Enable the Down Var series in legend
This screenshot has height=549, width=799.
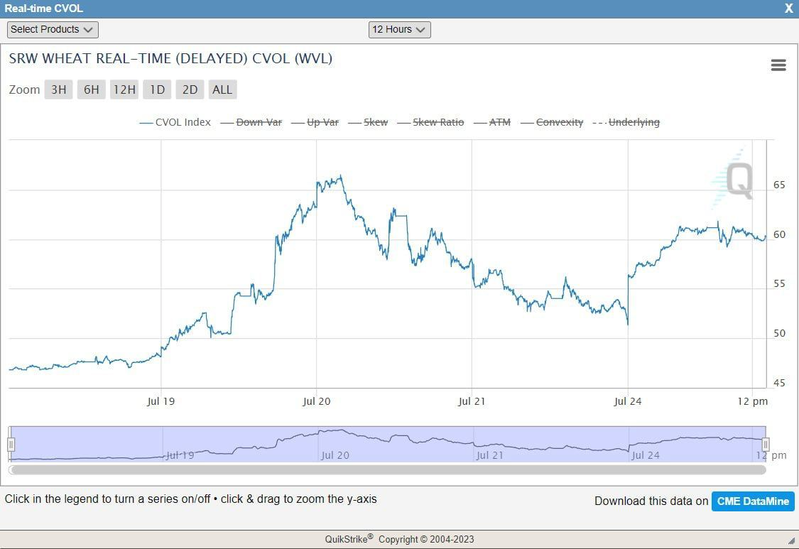click(258, 122)
